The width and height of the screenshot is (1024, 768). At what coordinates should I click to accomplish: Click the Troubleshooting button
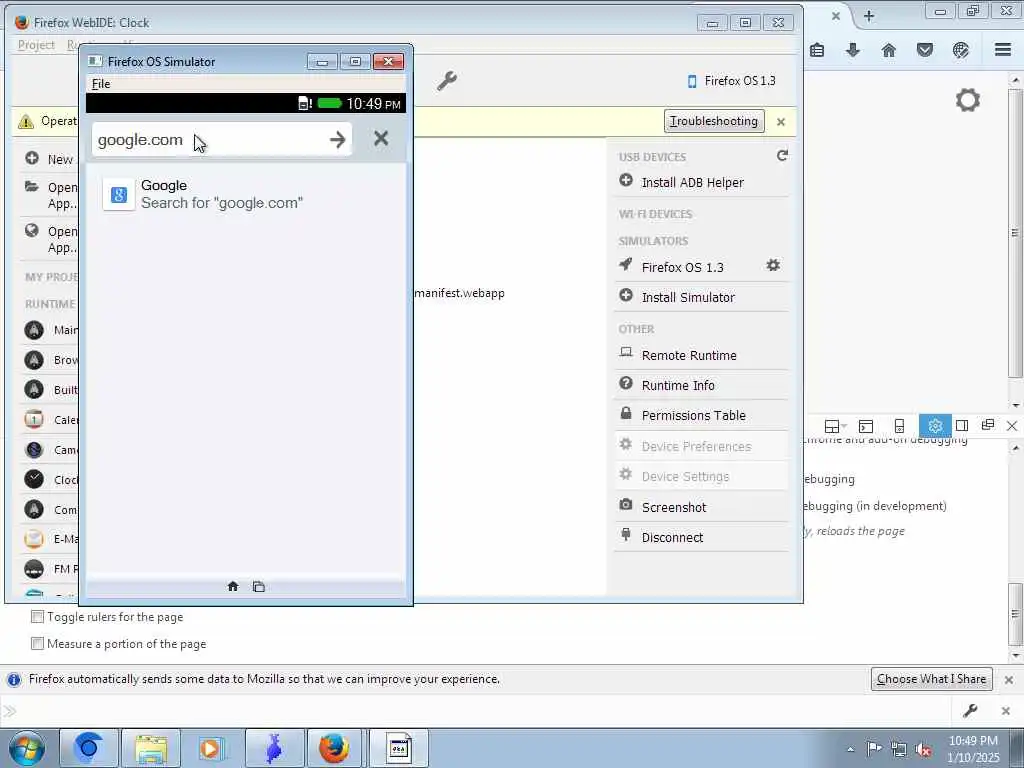(714, 121)
